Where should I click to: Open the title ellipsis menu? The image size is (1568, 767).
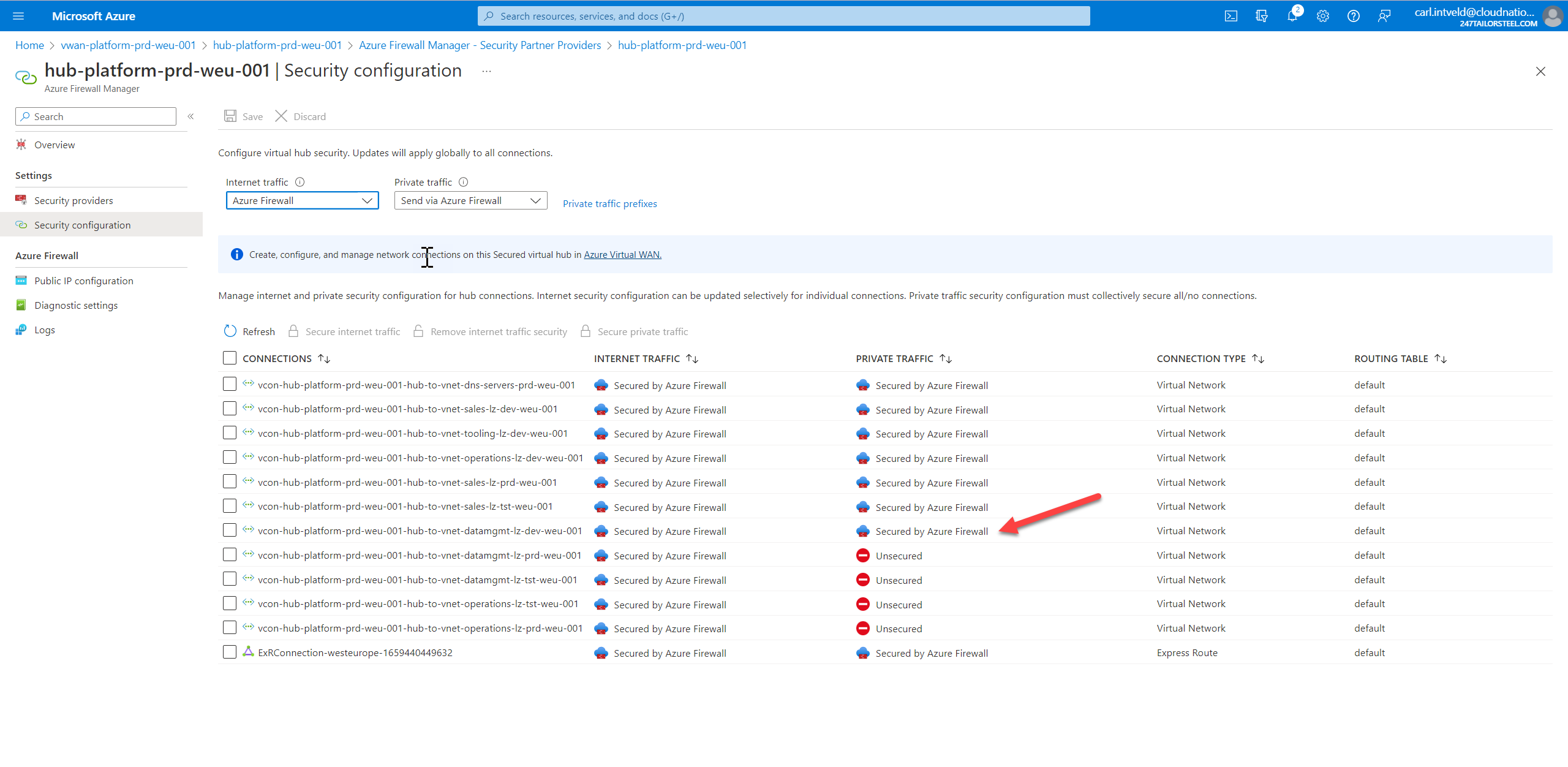coord(486,70)
